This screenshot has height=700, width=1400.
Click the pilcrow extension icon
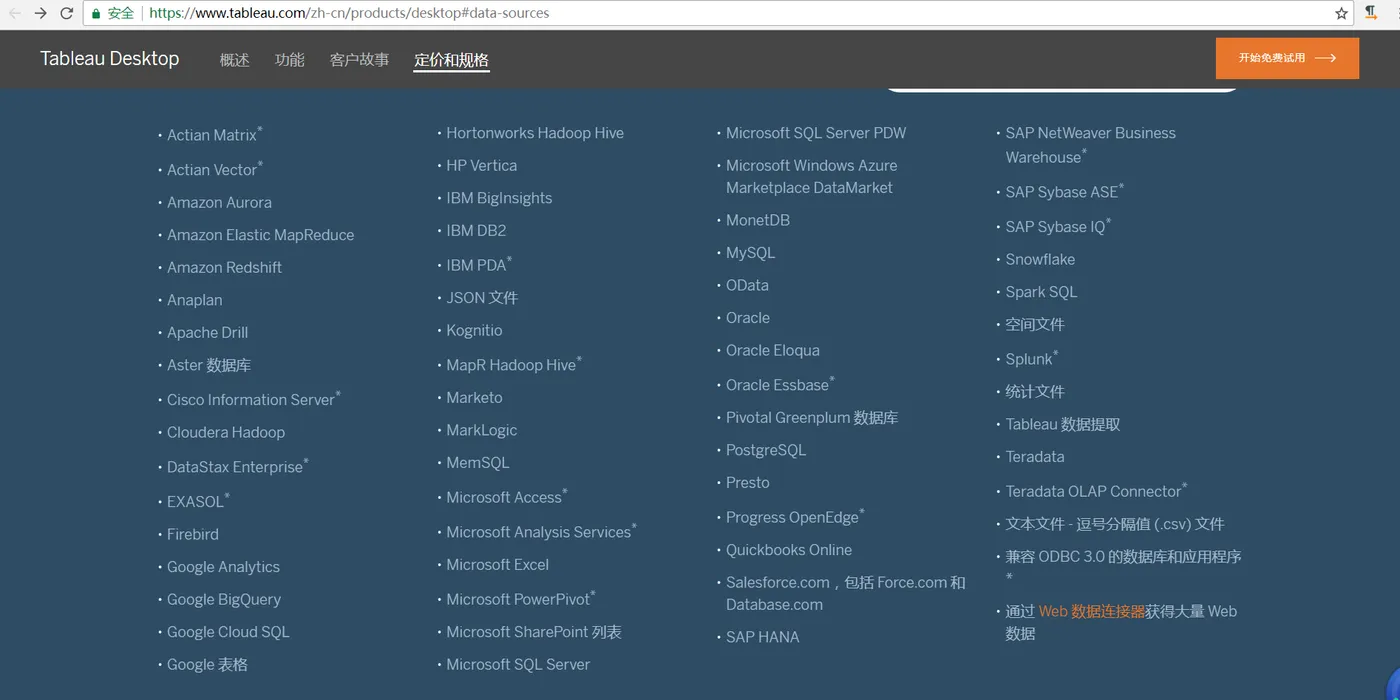click(1372, 12)
